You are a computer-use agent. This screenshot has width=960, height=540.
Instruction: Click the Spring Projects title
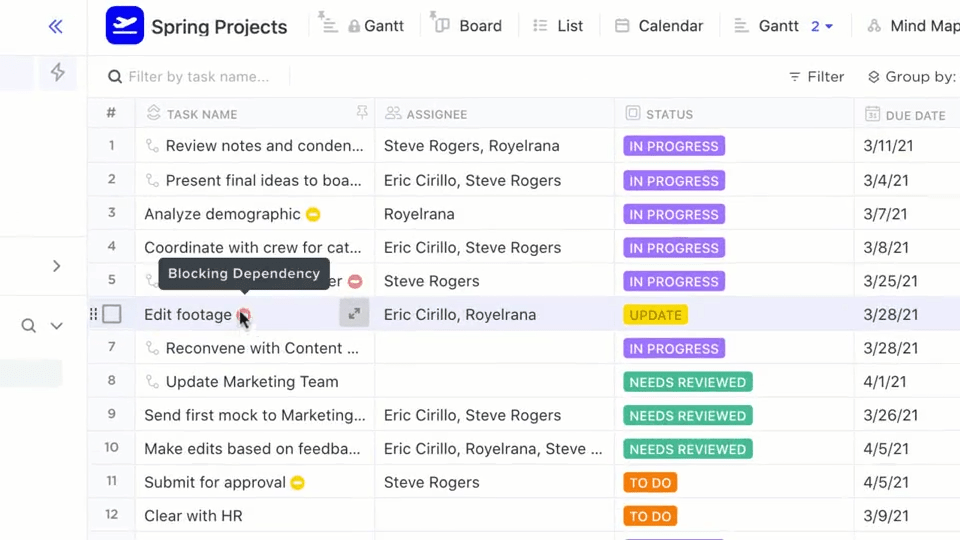pyautogui.click(x=219, y=27)
